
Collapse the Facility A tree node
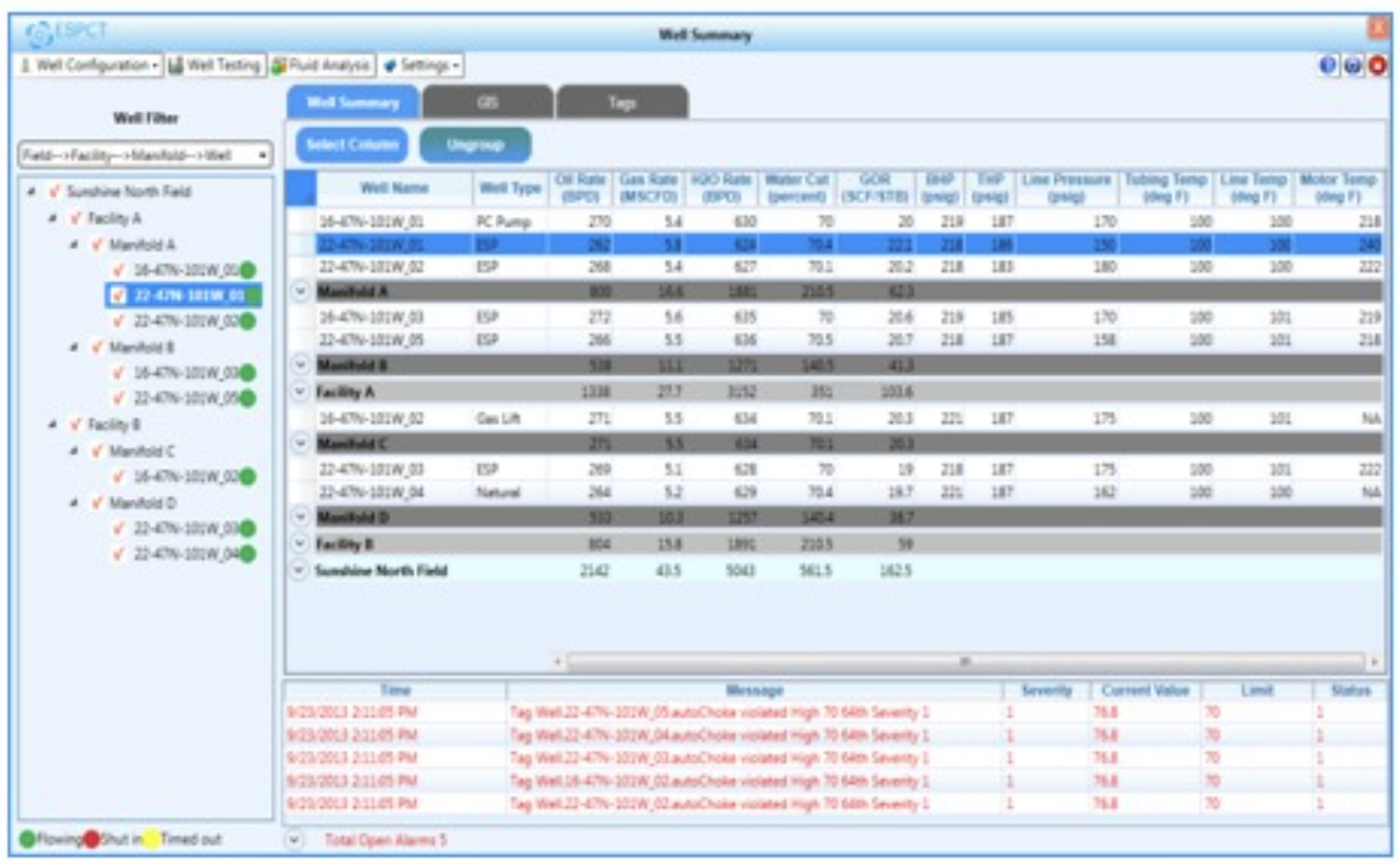coord(53,218)
